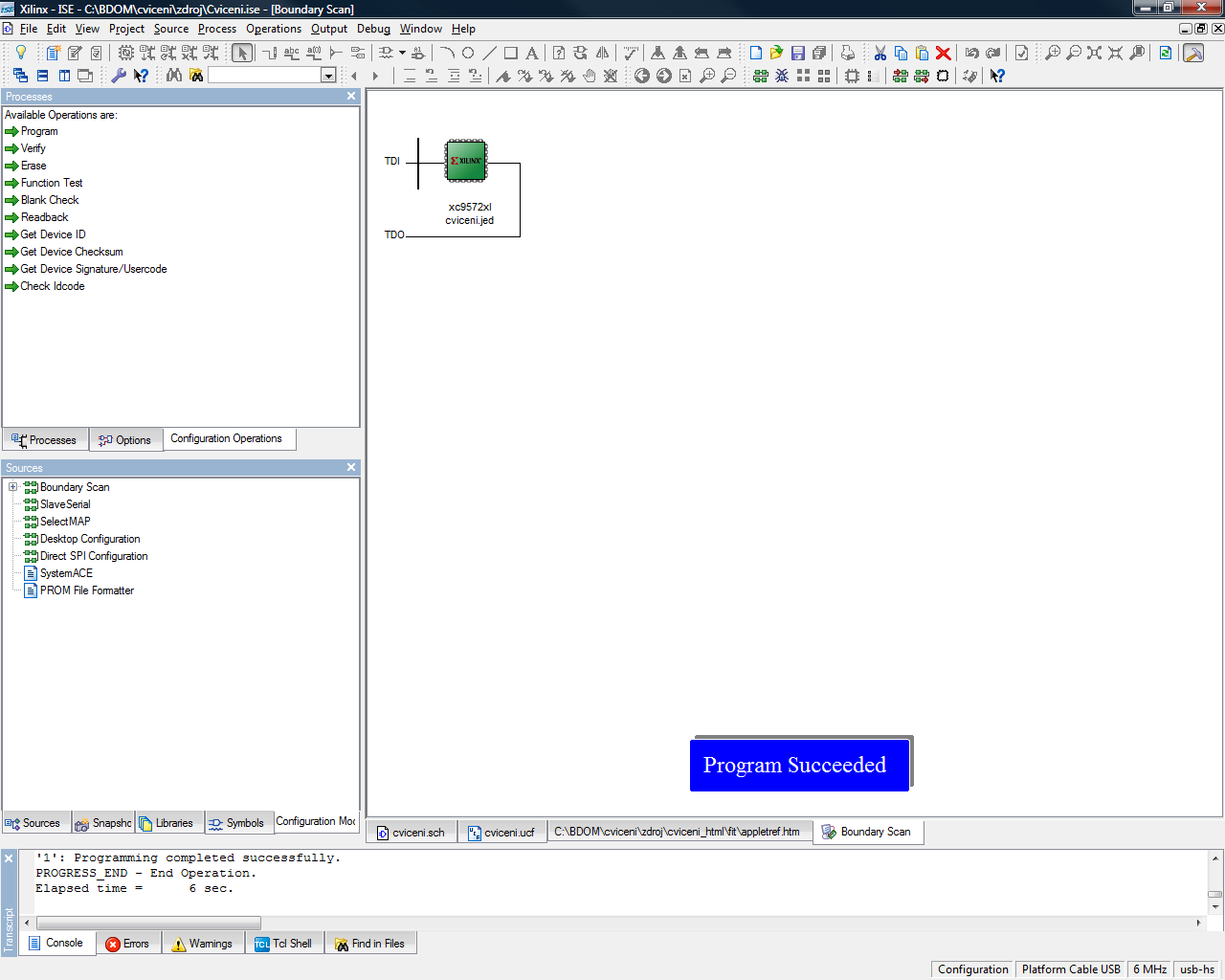Screen dimensions: 1225x980
Task: Click the Zoom to Fit icon
Action: point(1094,53)
